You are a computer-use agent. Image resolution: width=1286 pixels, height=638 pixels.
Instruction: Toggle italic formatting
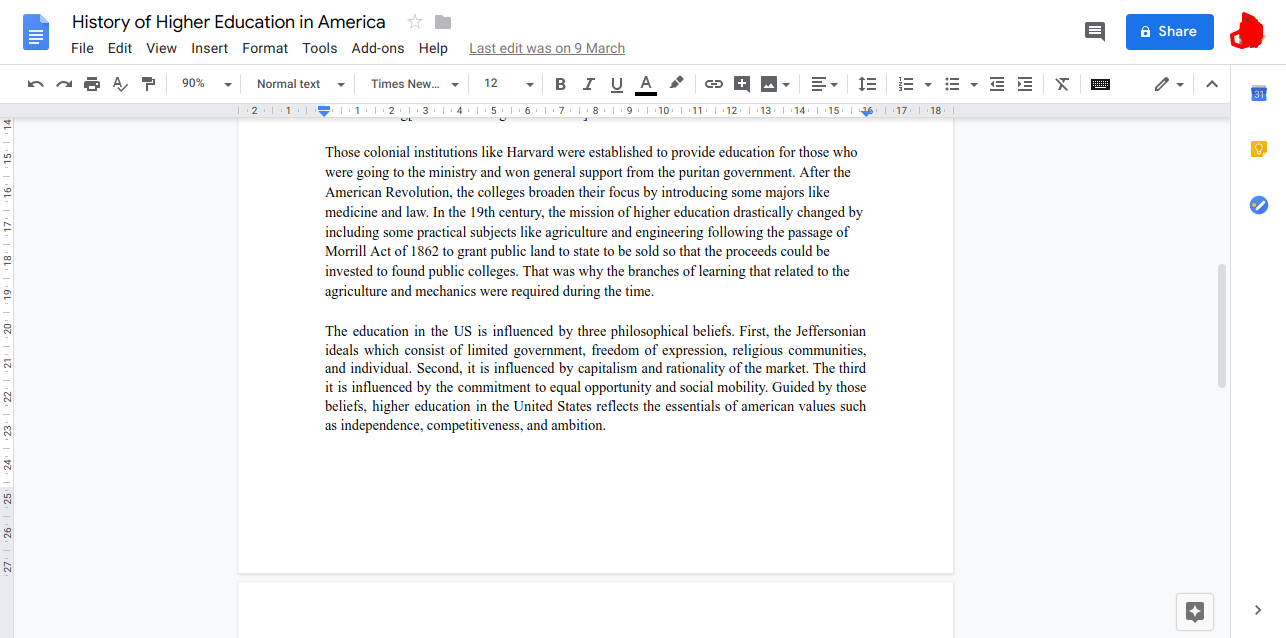(x=588, y=84)
